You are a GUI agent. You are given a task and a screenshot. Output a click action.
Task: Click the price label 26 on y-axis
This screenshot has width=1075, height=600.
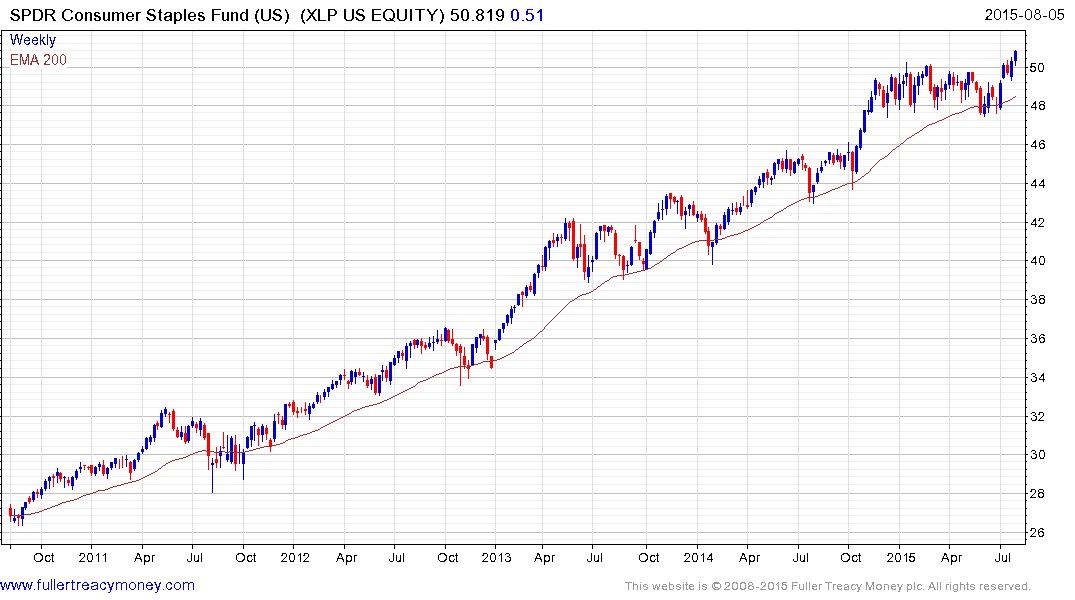tap(1037, 532)
